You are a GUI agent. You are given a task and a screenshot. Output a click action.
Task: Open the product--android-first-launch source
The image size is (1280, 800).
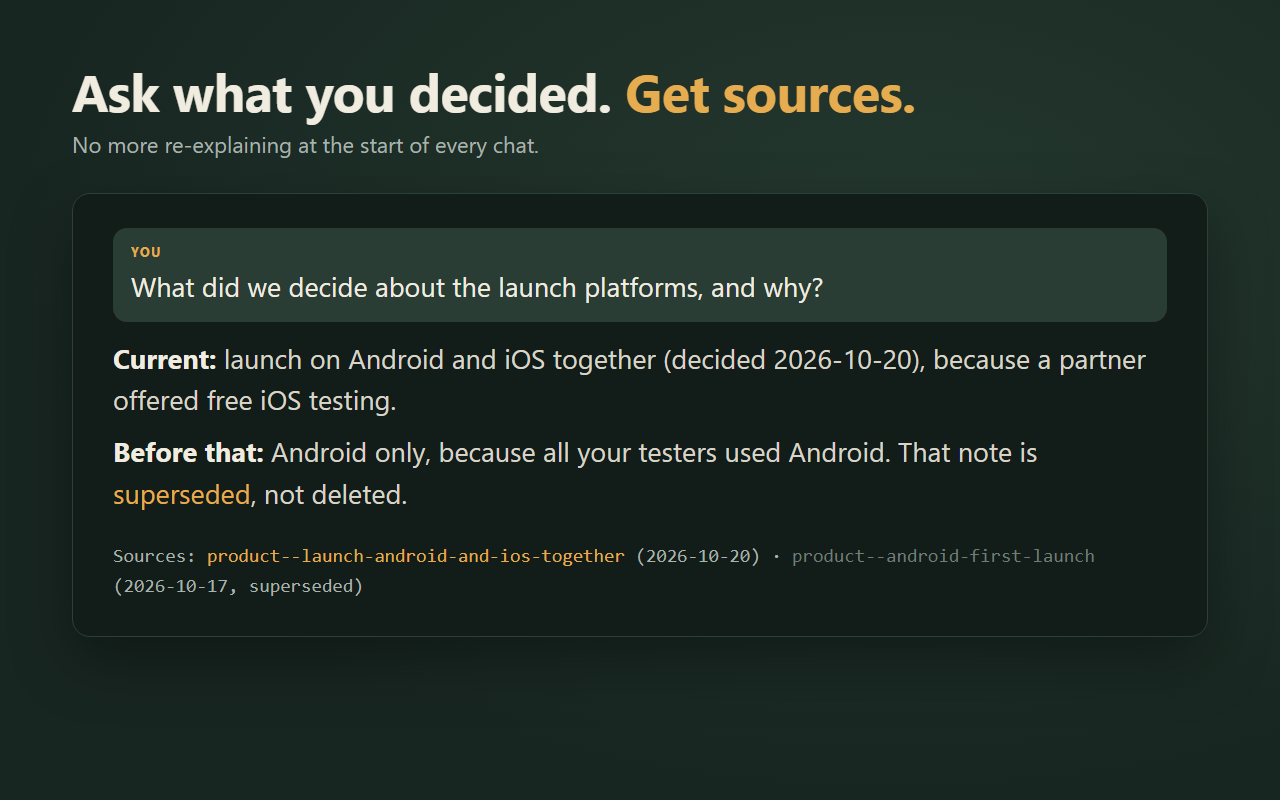click(x=943, y=556)
